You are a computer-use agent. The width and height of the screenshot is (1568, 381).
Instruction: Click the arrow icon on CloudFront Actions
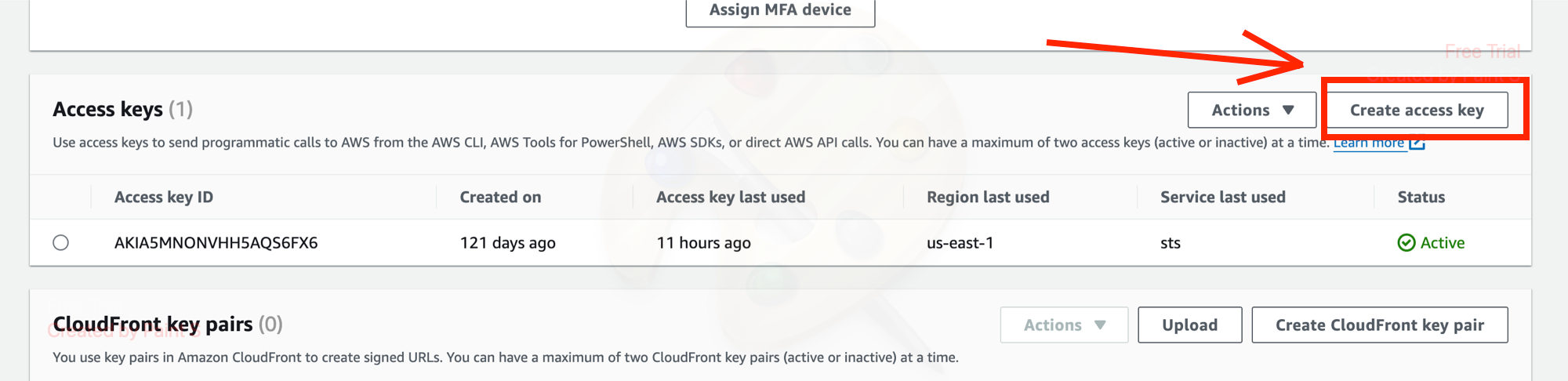click(x=1100, y=325)
